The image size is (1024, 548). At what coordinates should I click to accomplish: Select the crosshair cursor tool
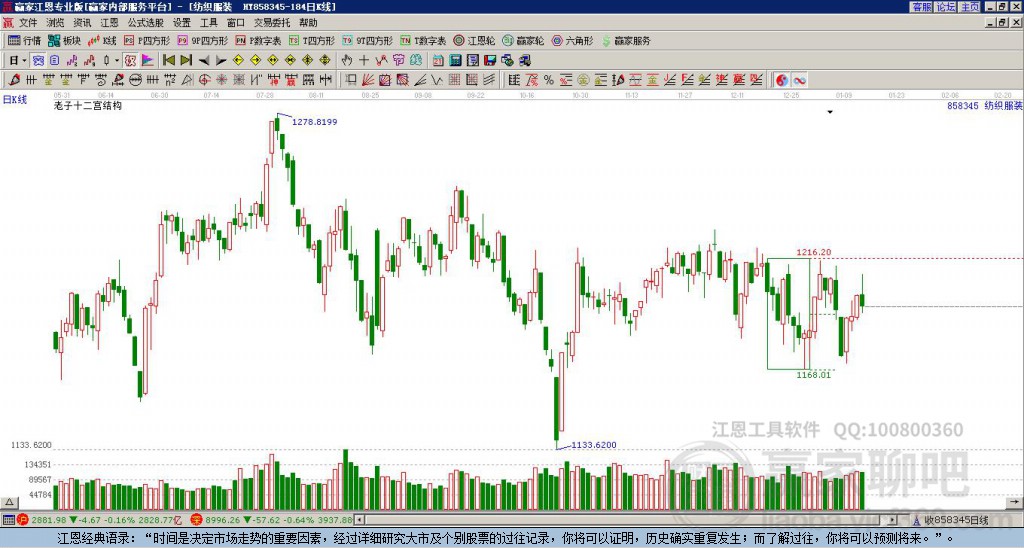point(364,60)
